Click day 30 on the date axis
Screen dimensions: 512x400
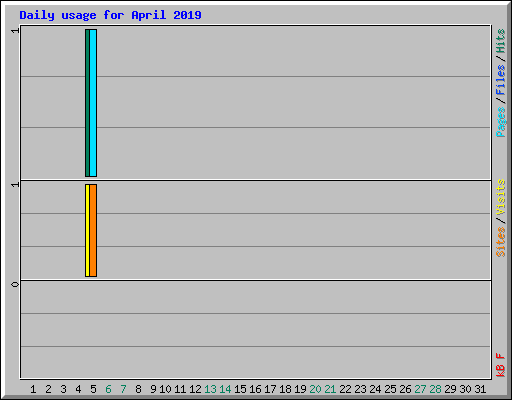tap(465, 389)
